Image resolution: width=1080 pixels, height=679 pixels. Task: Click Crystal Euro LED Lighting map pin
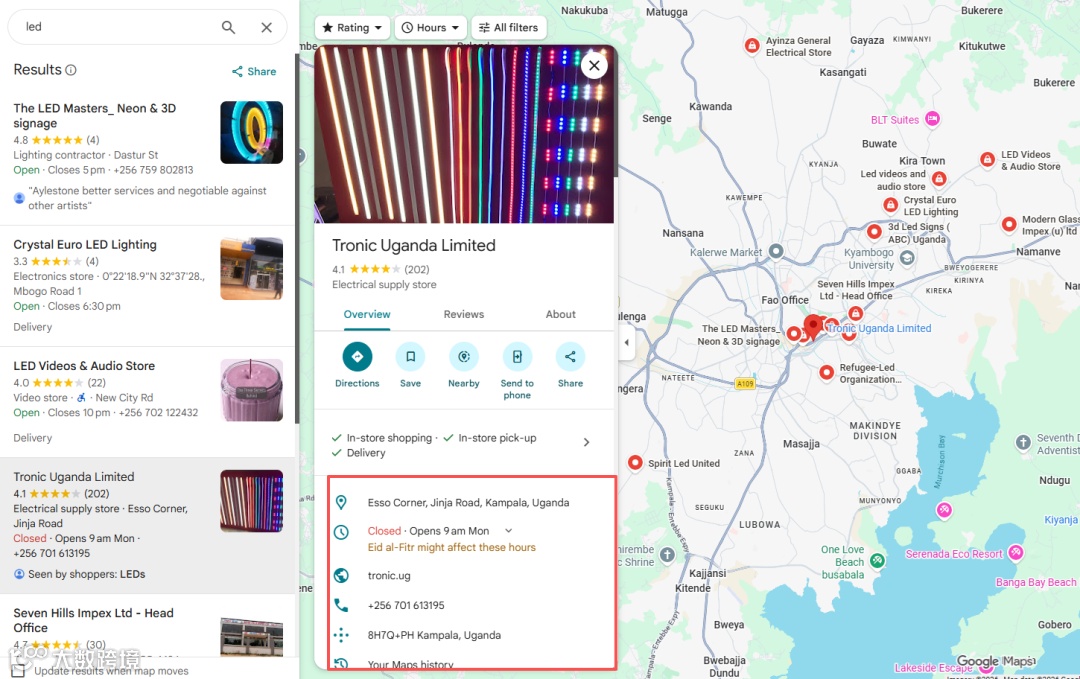pyautogui.click(x=891, y=205)
